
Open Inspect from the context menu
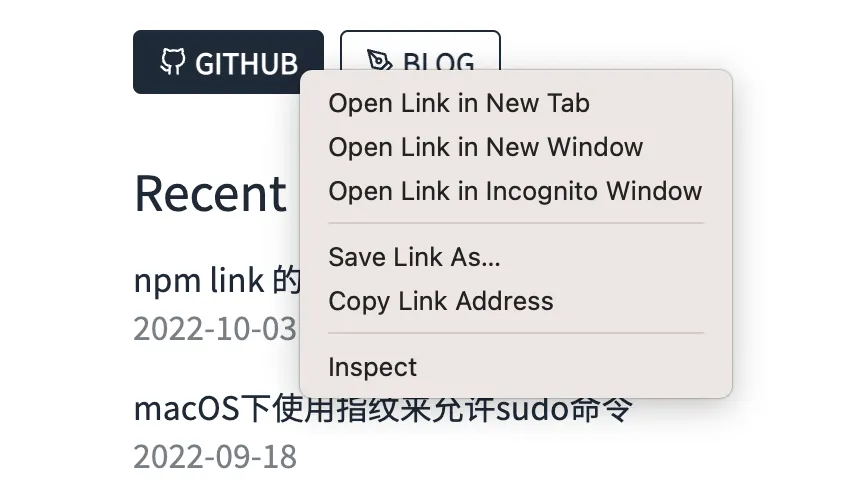tap(372, 367)
